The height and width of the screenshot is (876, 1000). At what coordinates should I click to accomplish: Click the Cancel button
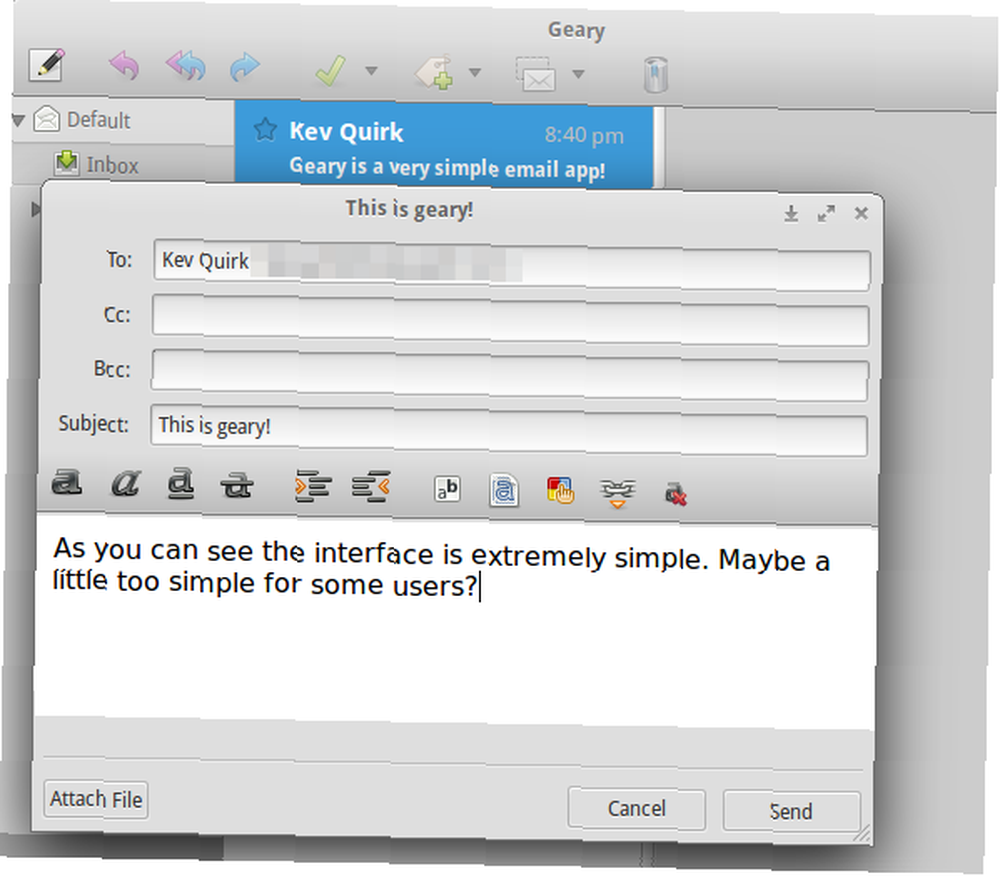[x=636, y=808]
